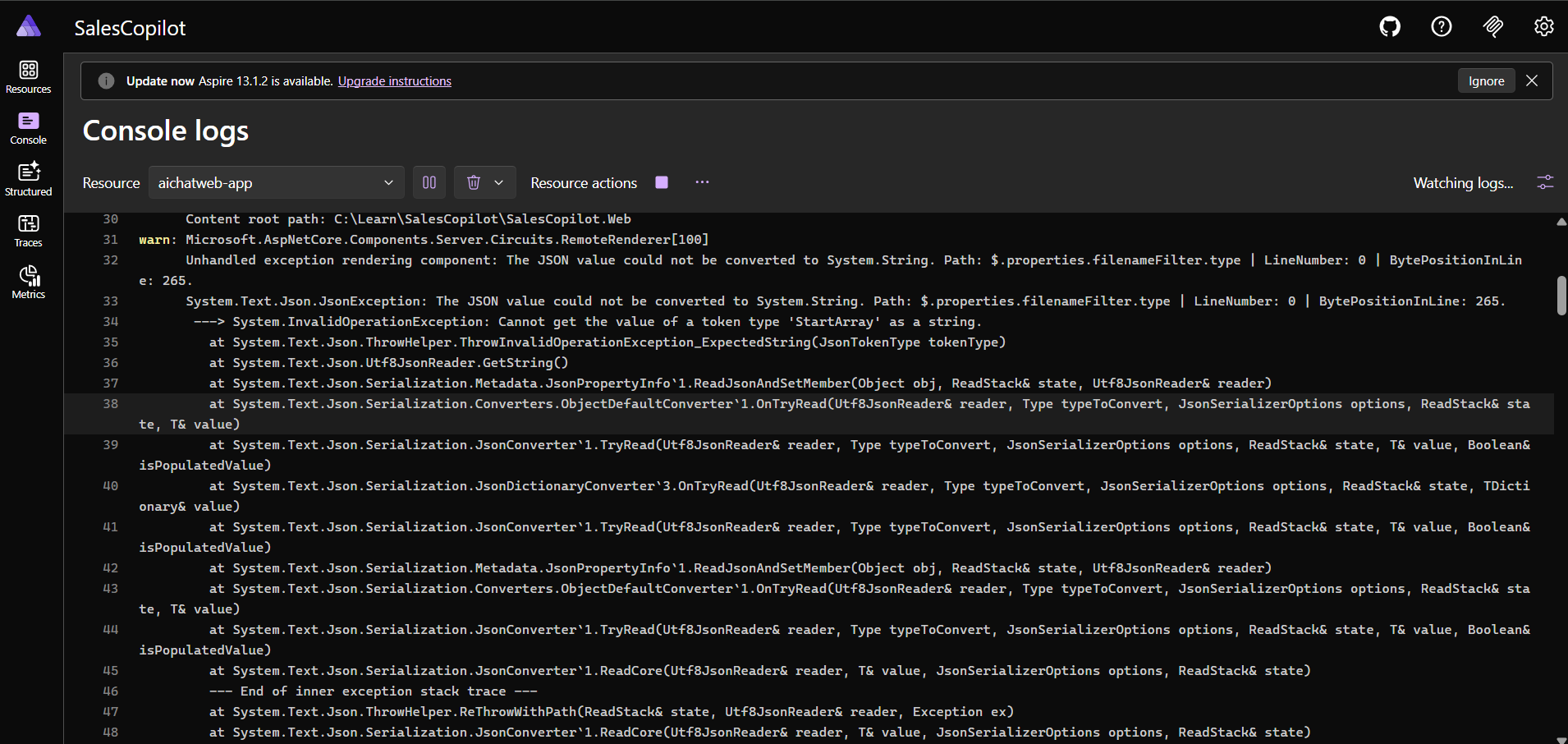Open the log filter options
The height and width of the screenshot is (744, 1568).
pyautogui.click(x=1546, y=182)
